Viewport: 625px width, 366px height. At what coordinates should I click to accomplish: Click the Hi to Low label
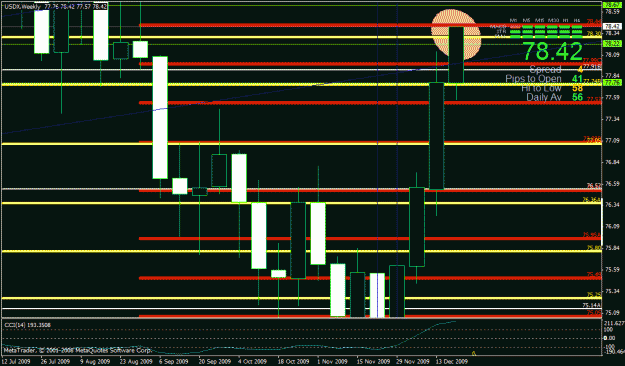[541, 88]
